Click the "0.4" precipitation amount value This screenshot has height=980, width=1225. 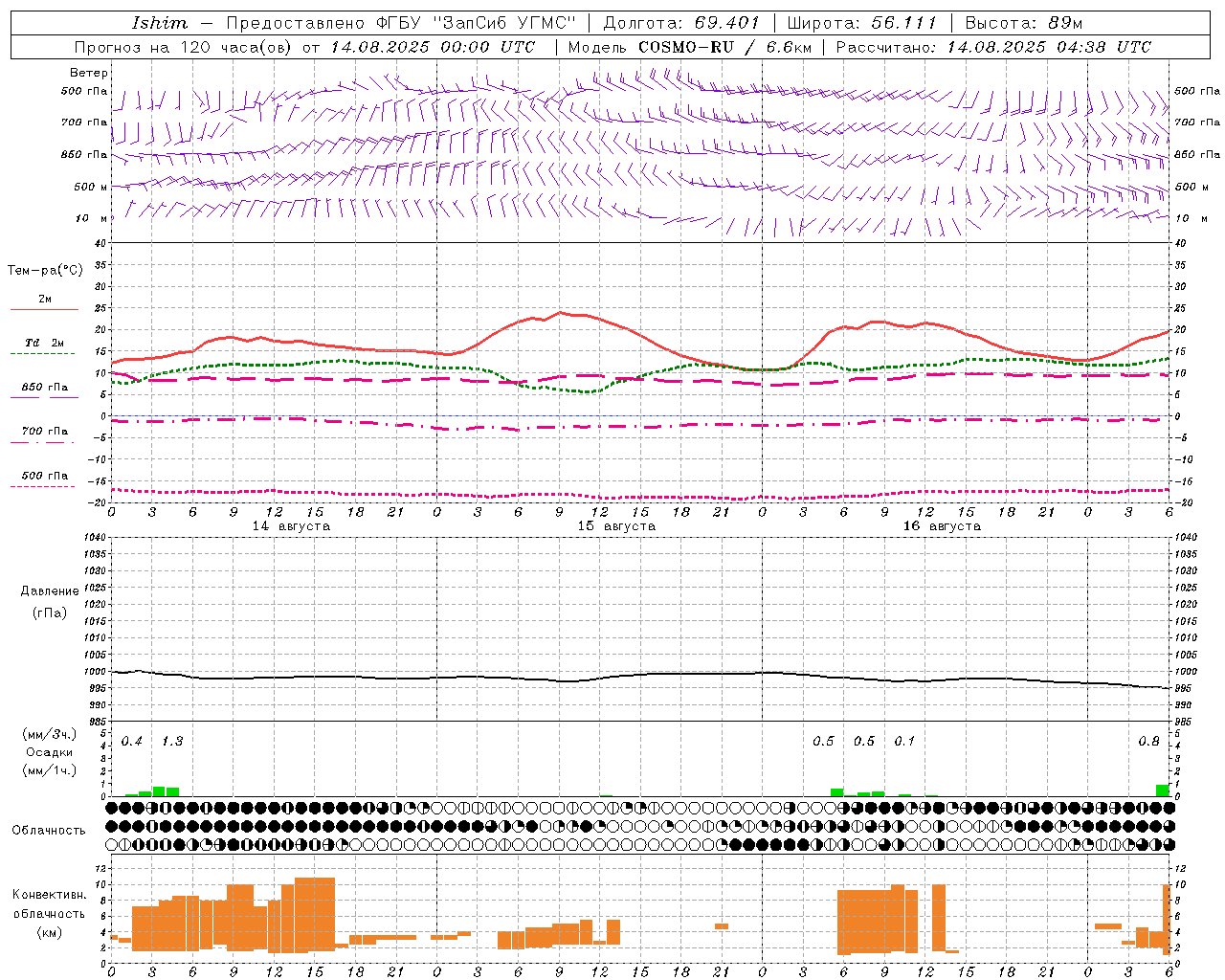[132, 742]
